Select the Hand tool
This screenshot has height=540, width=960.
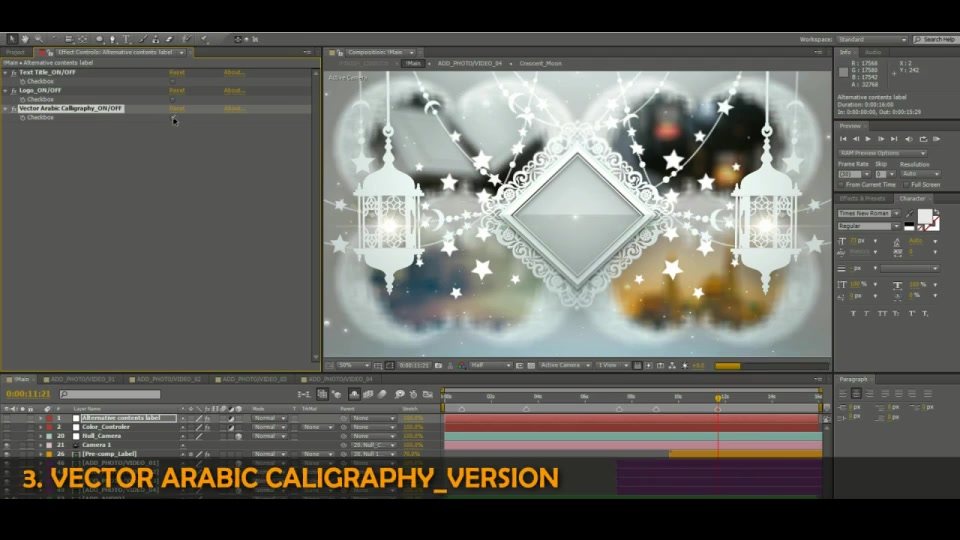(25, 39)
